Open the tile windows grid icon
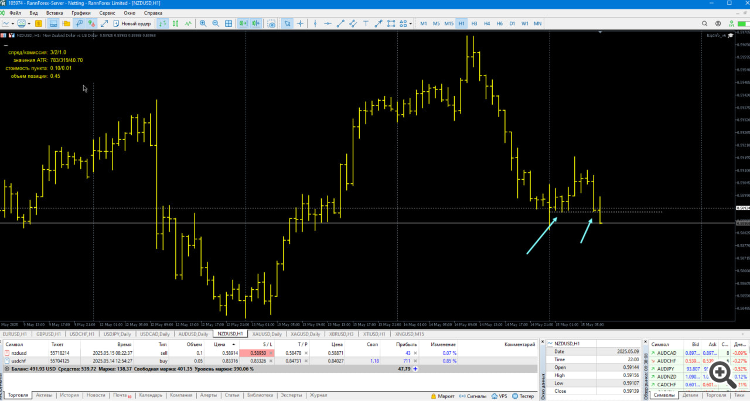Viewport: 750px width, 401px height. pos(229,23)
